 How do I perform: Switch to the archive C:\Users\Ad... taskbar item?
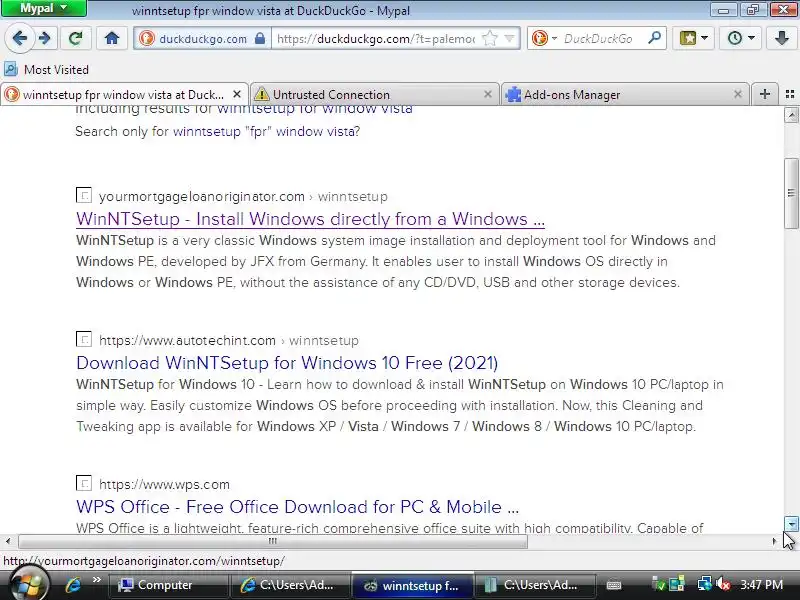pos(534,585)
